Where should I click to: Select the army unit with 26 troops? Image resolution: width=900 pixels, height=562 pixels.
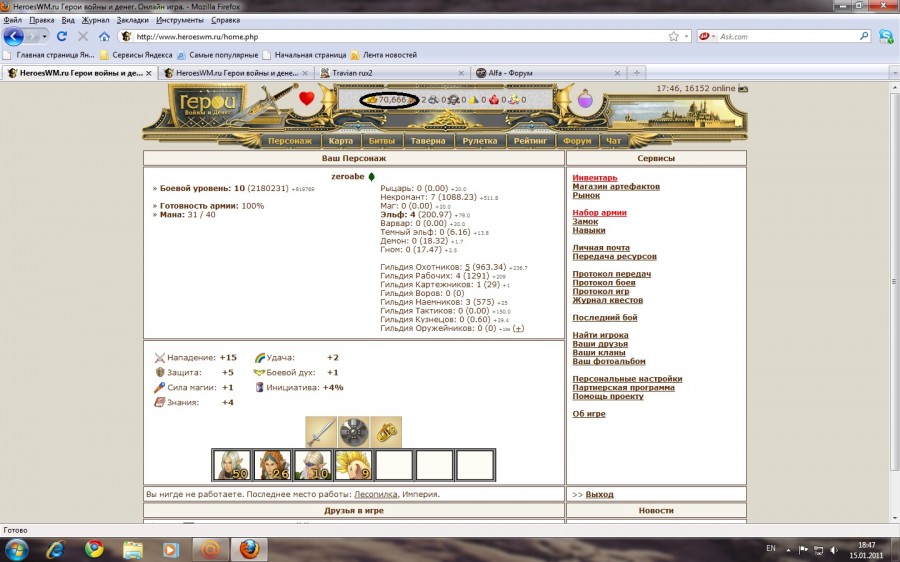tap(273, 465)
